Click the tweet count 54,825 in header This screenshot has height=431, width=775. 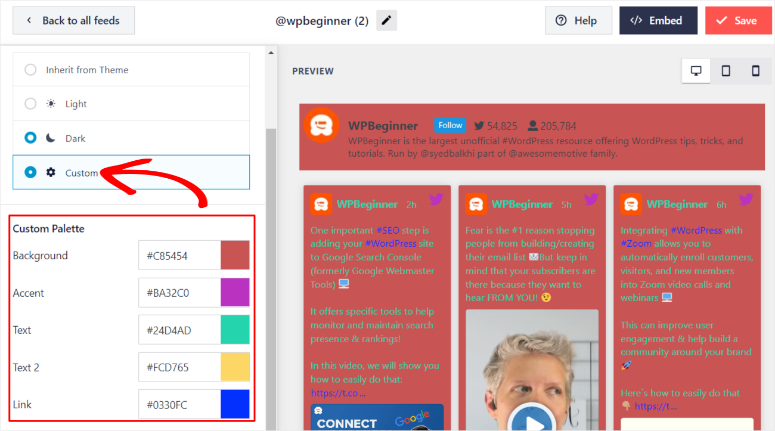pos(496,126)
